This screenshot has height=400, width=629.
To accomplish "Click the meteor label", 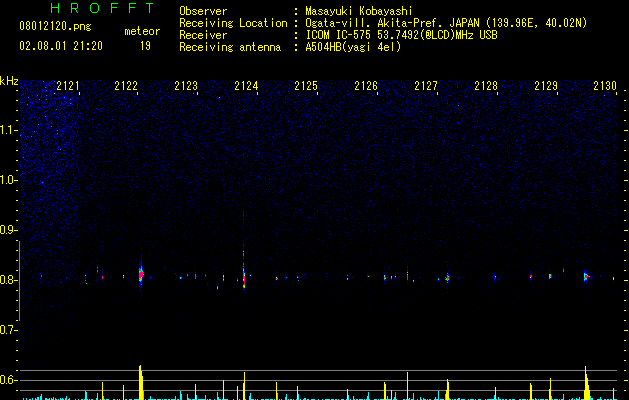I will tap(142, 31).
